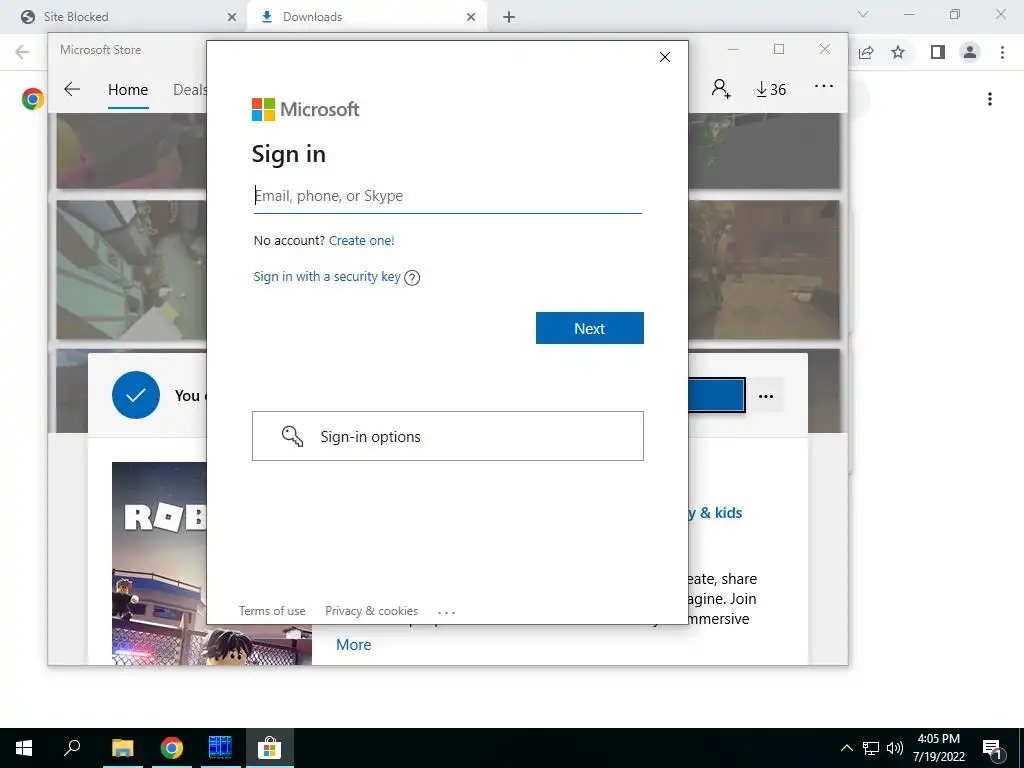Switch to Deals tab in Microsoft Store
Viewport: 1024px width, 768px height.
pyautogui.click(x=189, y=89)
